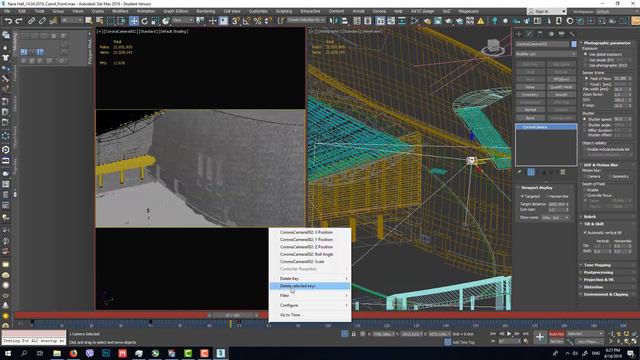
Task: Select Use simple (EV) radio button
Action: pyautogui.click(x=586, y=60)
